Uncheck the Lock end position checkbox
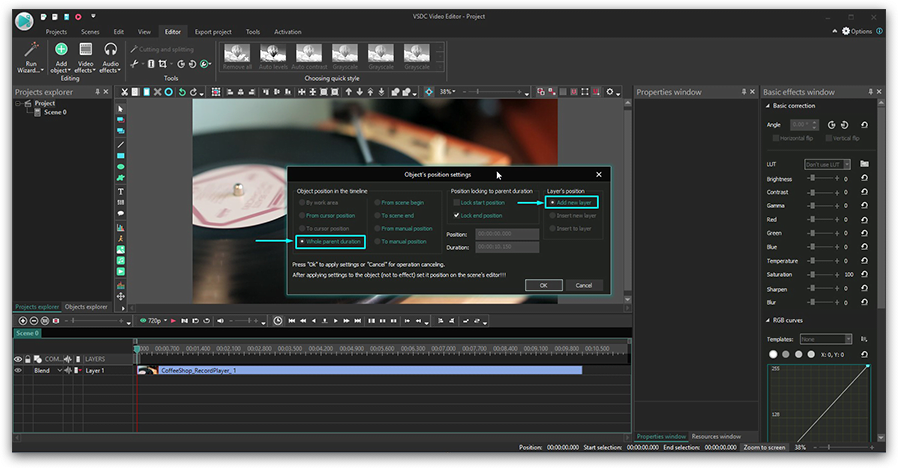Viewport: 898px width, 468px height. (457, 215)
